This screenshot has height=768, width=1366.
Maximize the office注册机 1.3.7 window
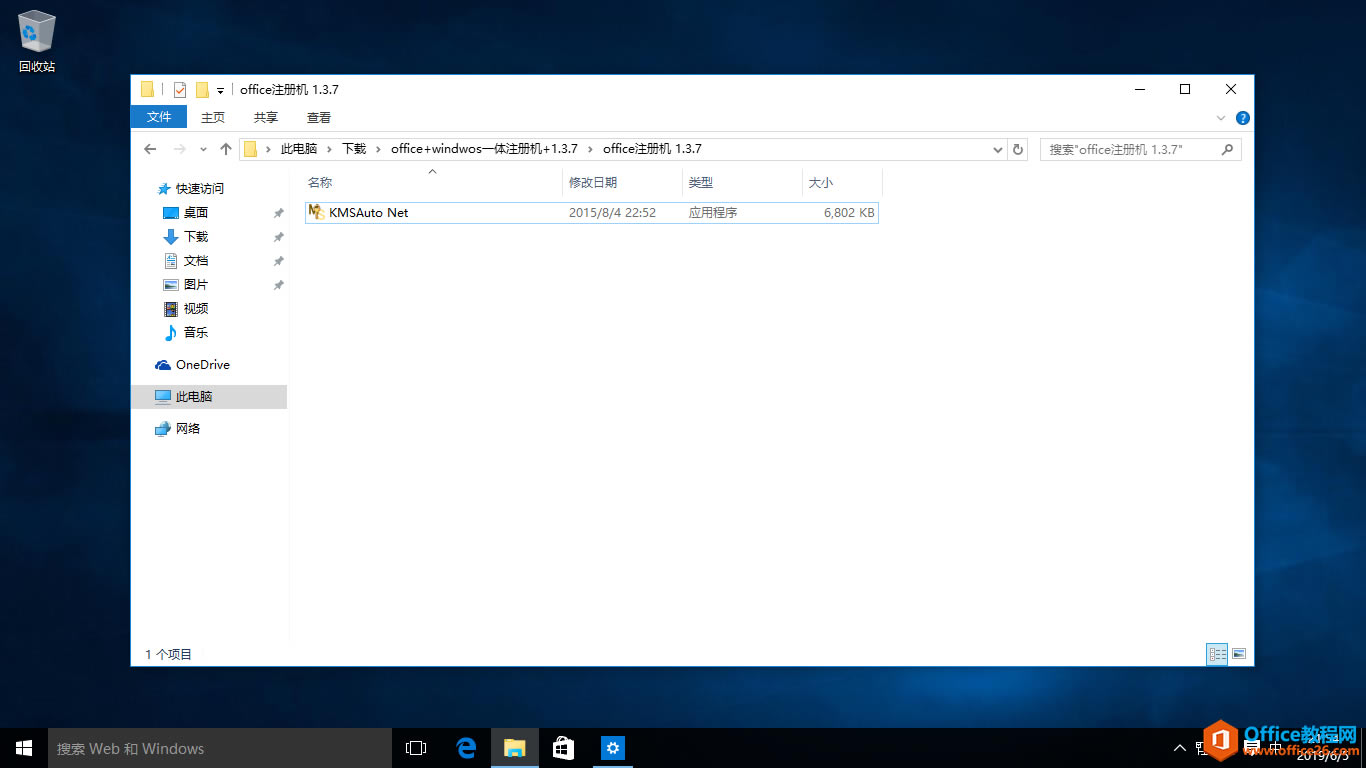tap(1185, 89)
